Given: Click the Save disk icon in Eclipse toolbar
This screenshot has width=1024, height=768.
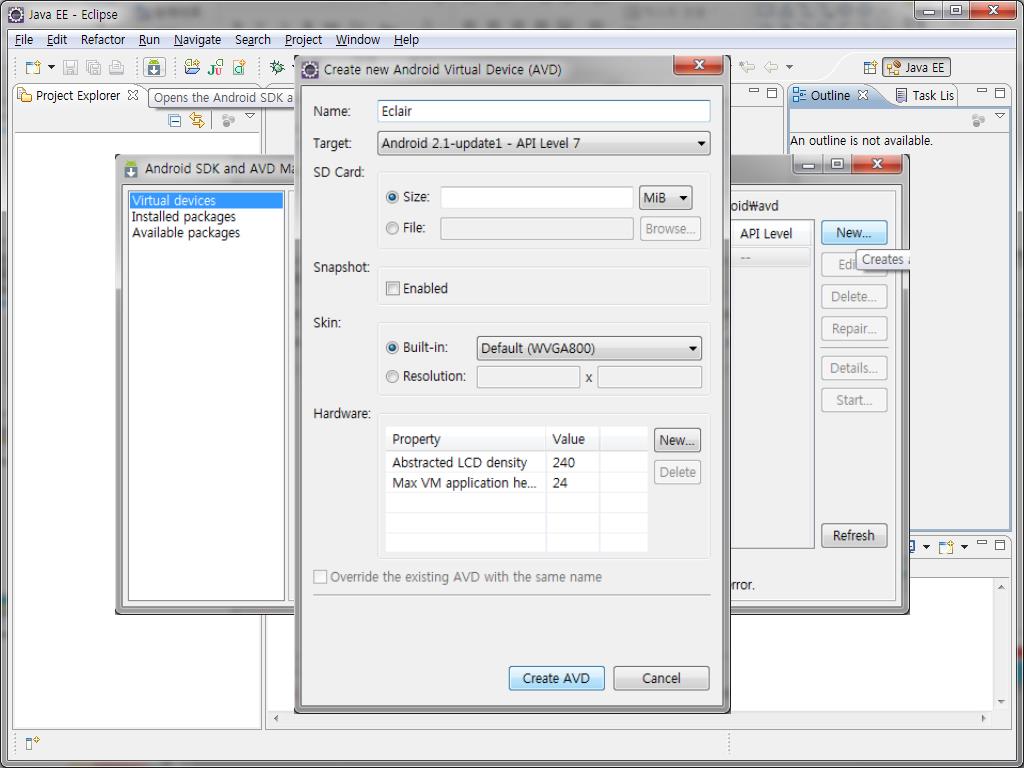Looking at the screenshot, I should (x=71, y=67).
